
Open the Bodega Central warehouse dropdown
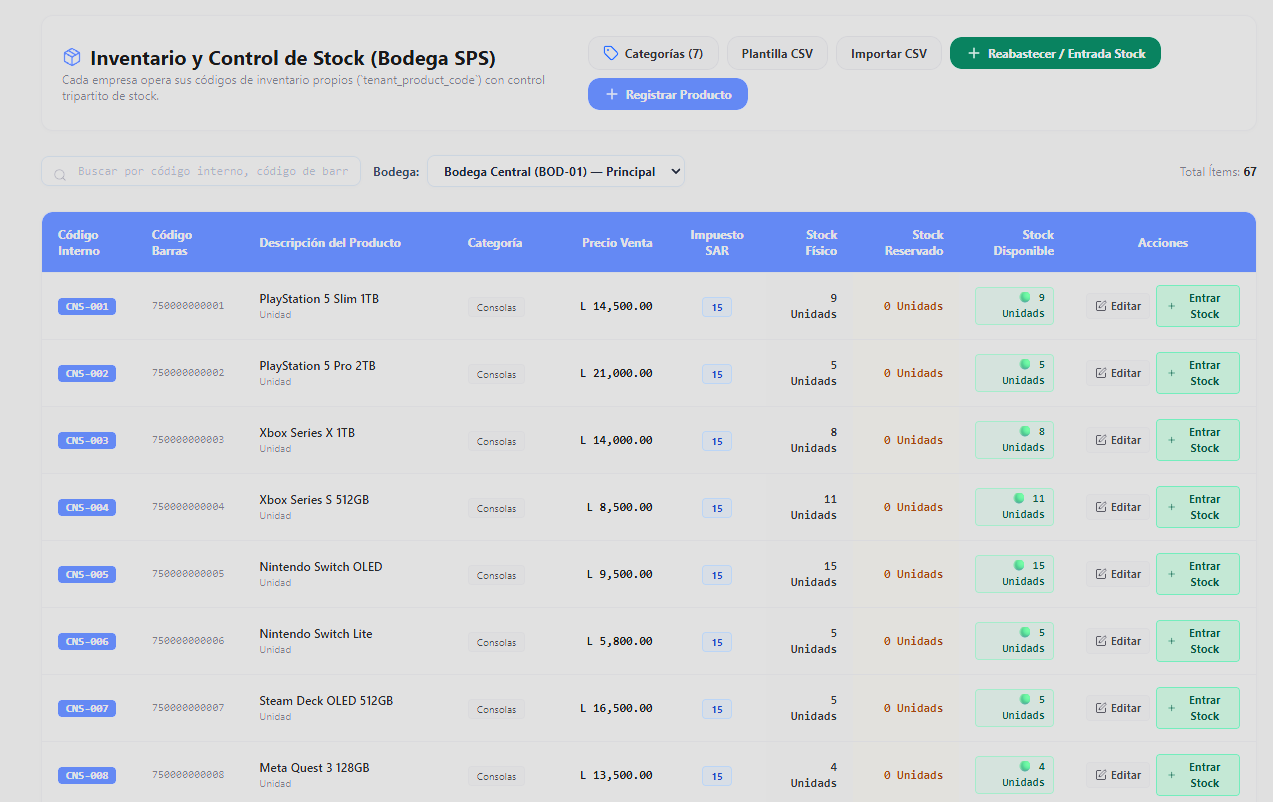556,171
